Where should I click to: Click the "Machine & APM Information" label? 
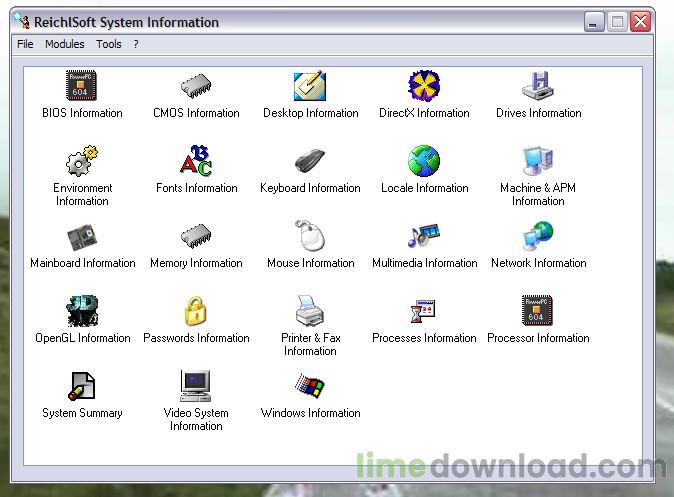pyautogui.click(x=538, y=194)
